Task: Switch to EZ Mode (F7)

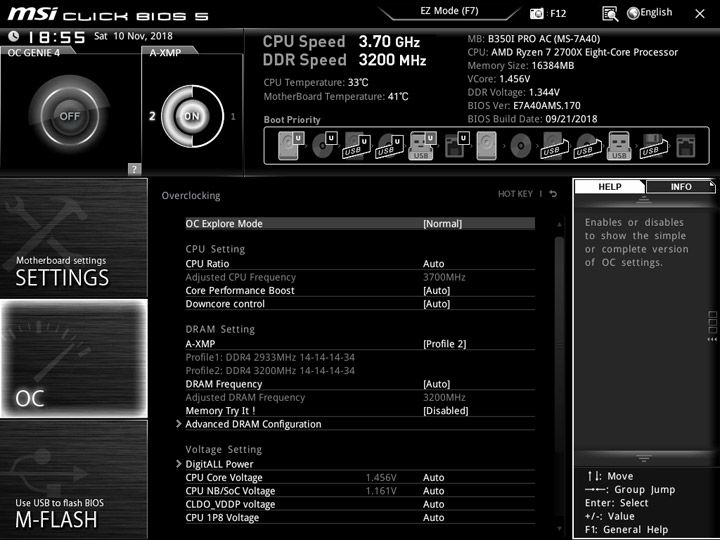Action: pyautogui.click(x=449, y=11)
